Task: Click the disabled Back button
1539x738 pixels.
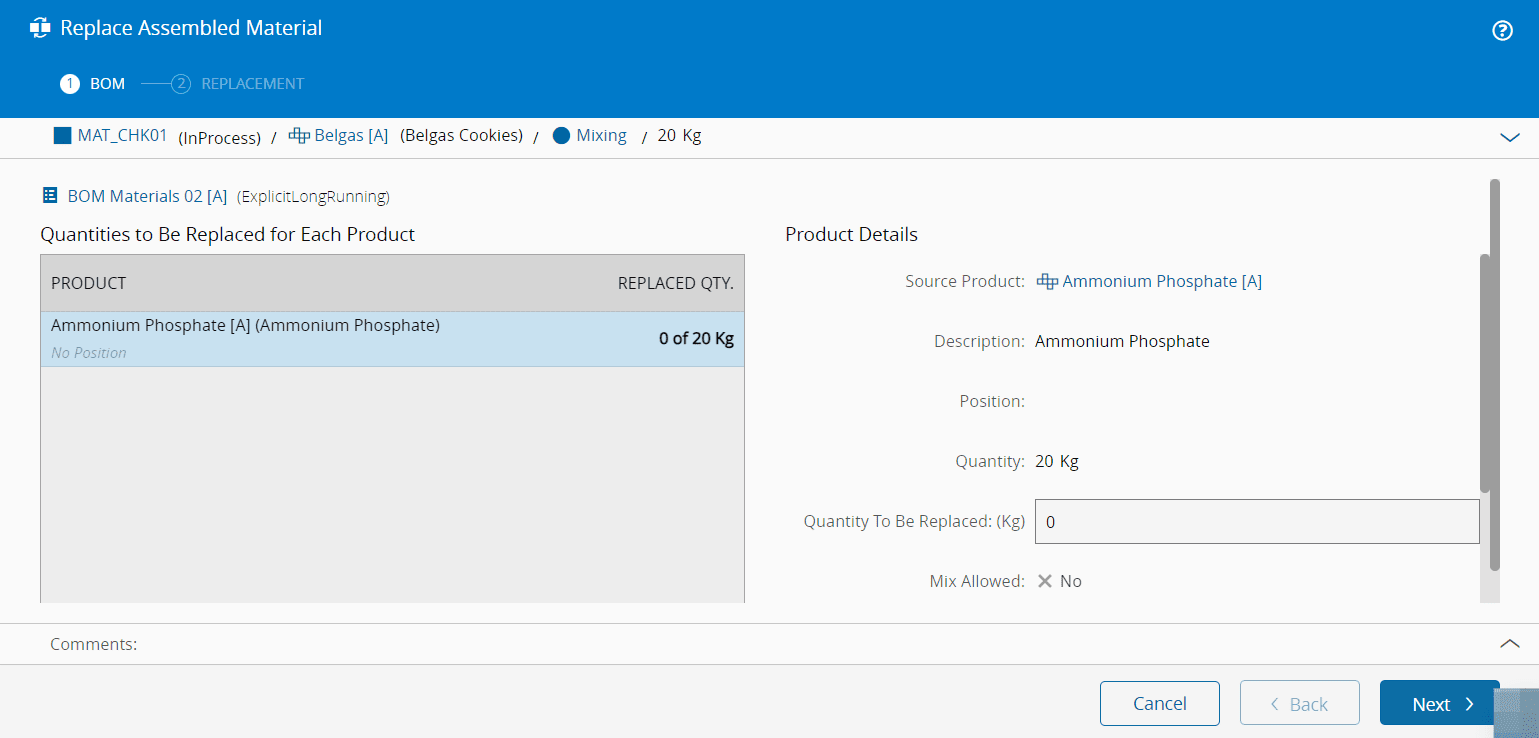Action: (x=1299, y=703)
